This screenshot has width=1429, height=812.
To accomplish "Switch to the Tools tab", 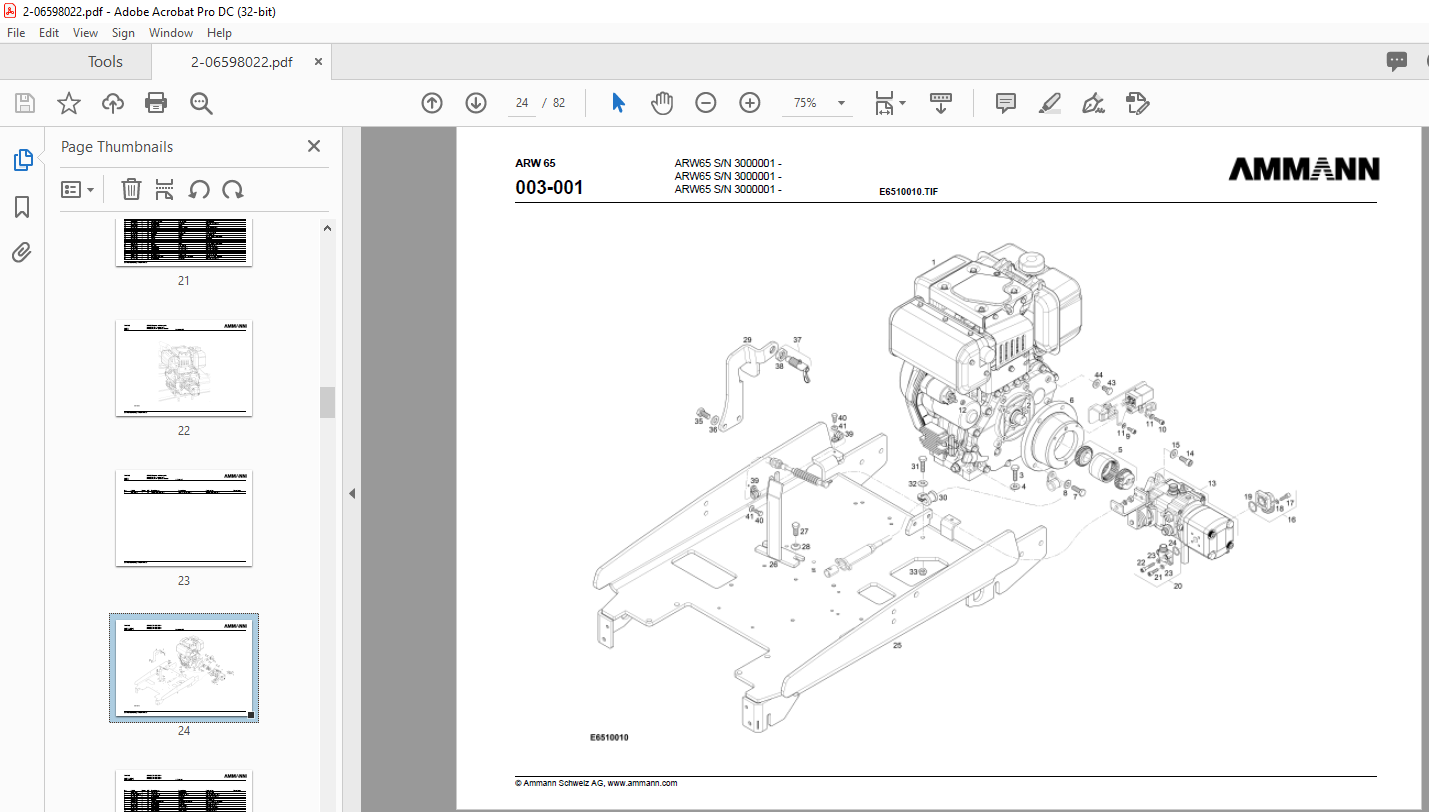I will tap(105, 62).
